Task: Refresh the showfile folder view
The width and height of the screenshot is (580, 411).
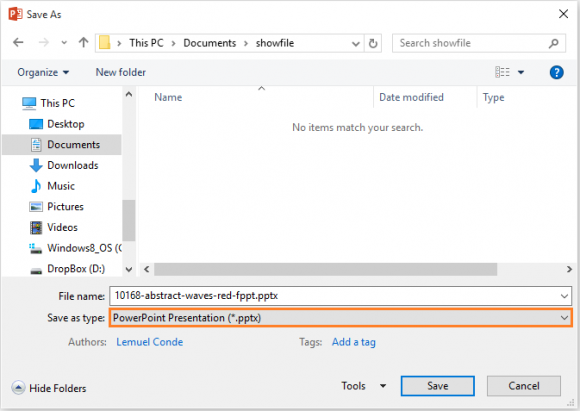Action: (x=373, y=43)
